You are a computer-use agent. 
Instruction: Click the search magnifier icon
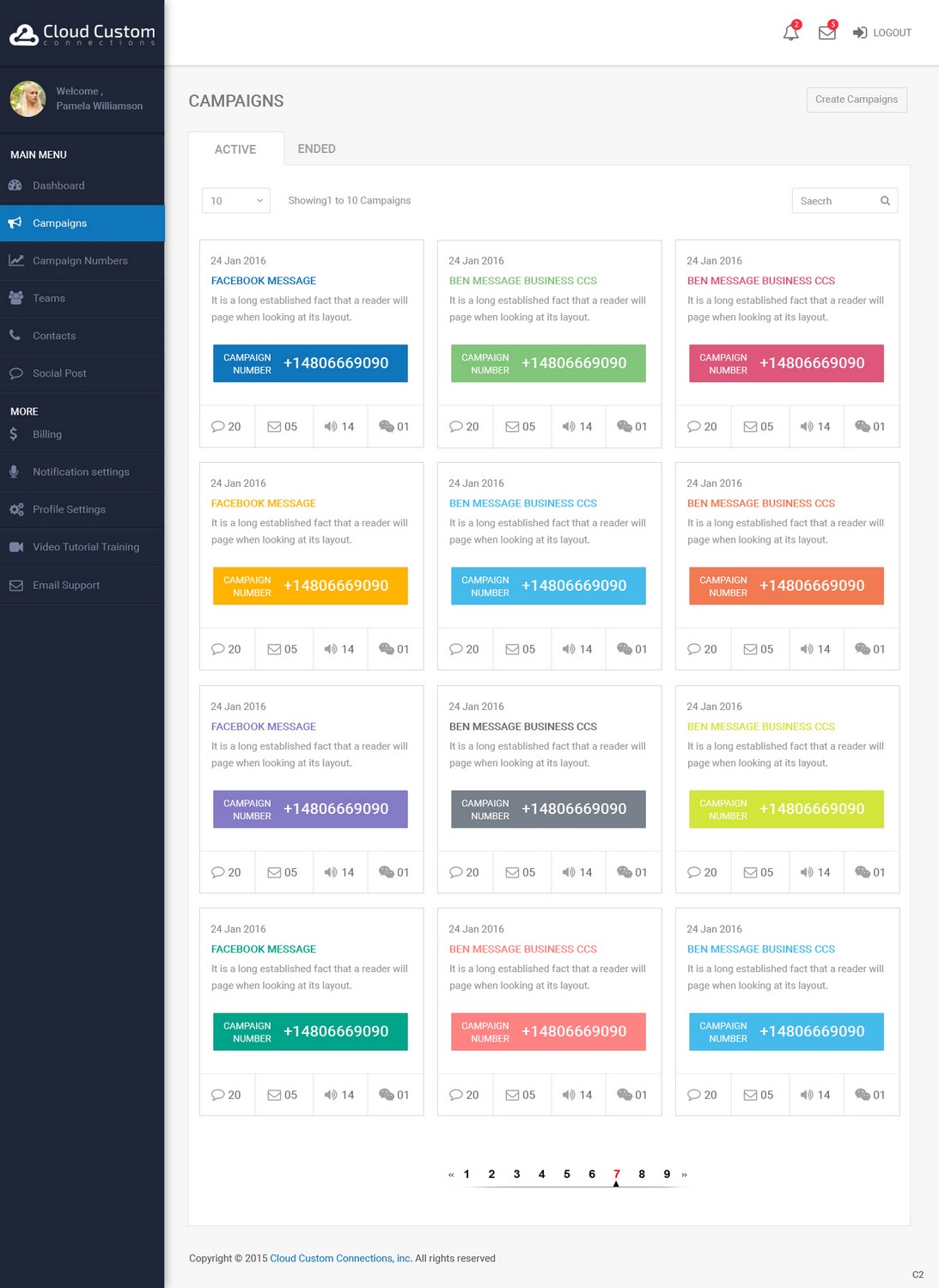885,201
